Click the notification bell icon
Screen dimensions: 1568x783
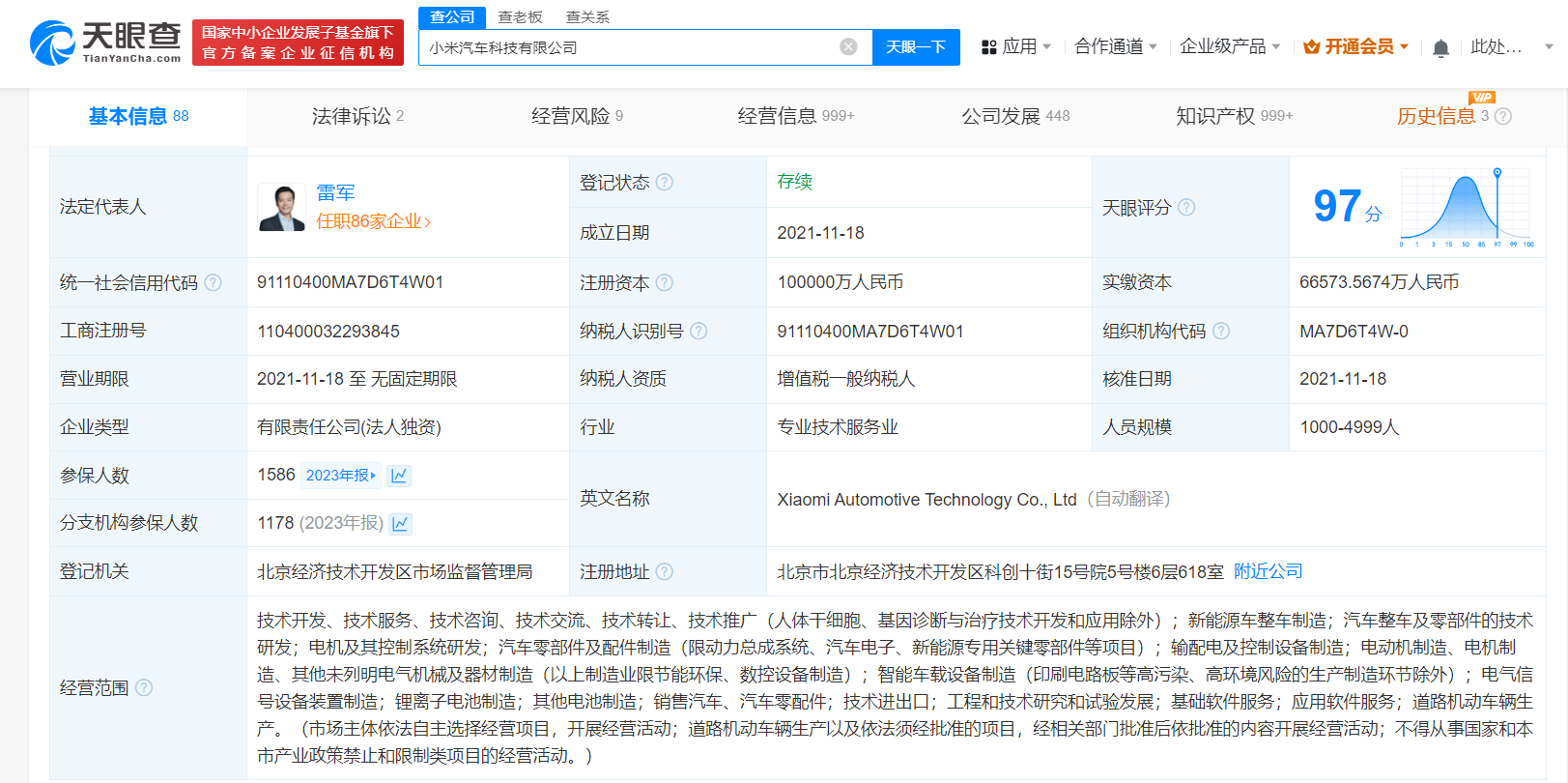(x=1440, y=47)
